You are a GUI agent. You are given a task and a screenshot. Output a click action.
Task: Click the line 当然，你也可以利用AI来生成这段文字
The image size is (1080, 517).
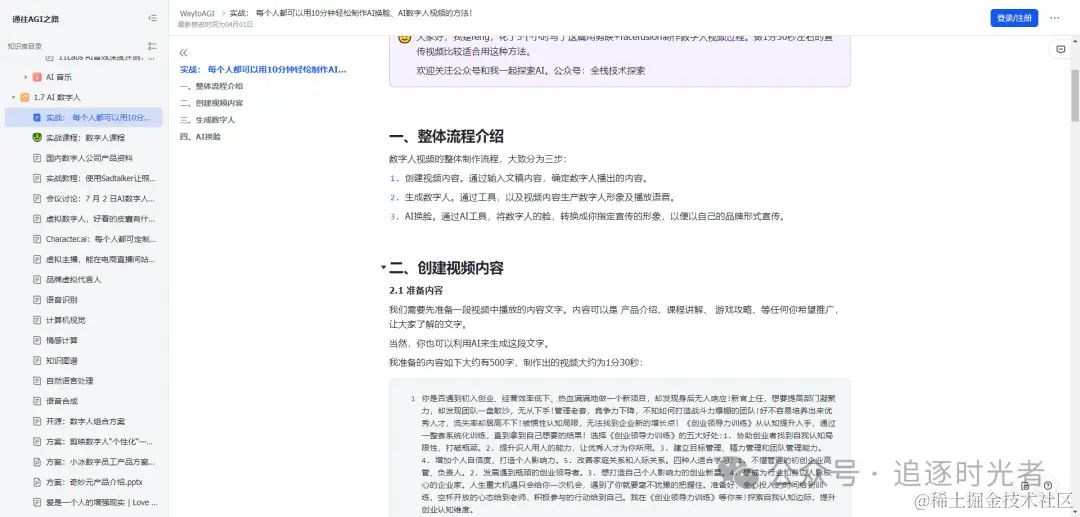click(x=470, y=343)
